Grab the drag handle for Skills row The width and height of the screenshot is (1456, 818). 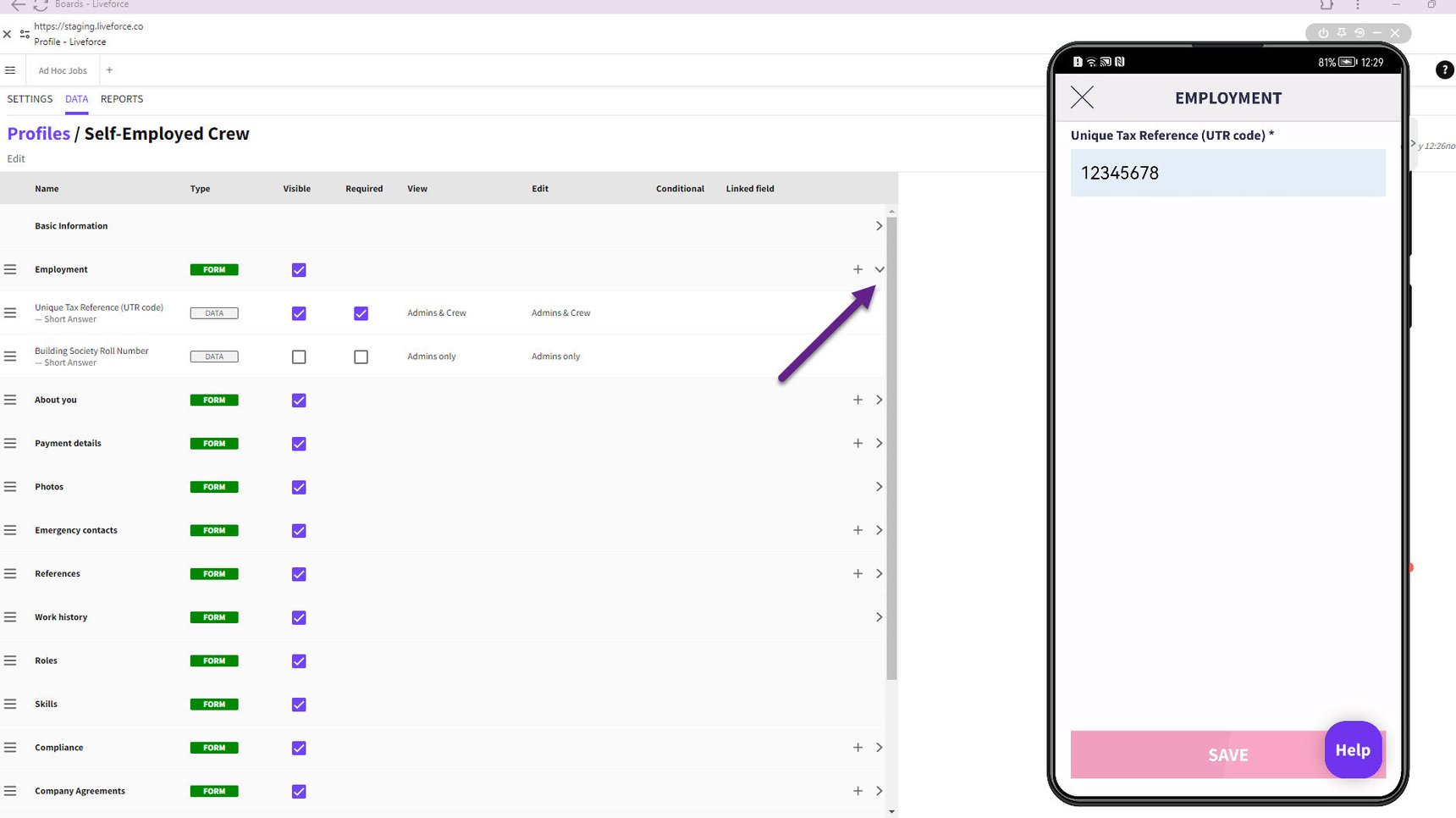click(x=10, y=704)
